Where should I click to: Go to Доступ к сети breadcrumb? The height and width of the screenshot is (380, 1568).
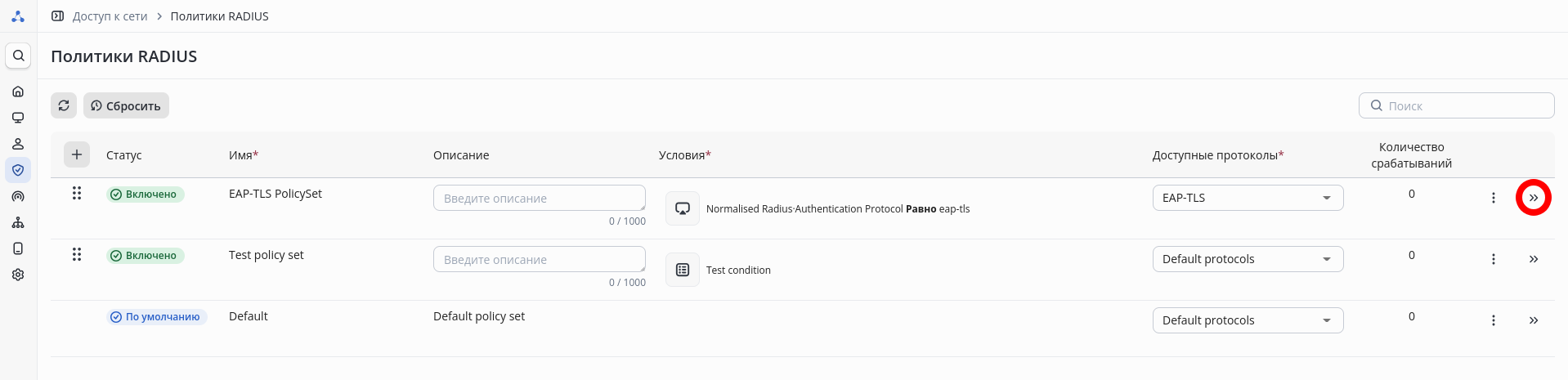pos(110,16)
